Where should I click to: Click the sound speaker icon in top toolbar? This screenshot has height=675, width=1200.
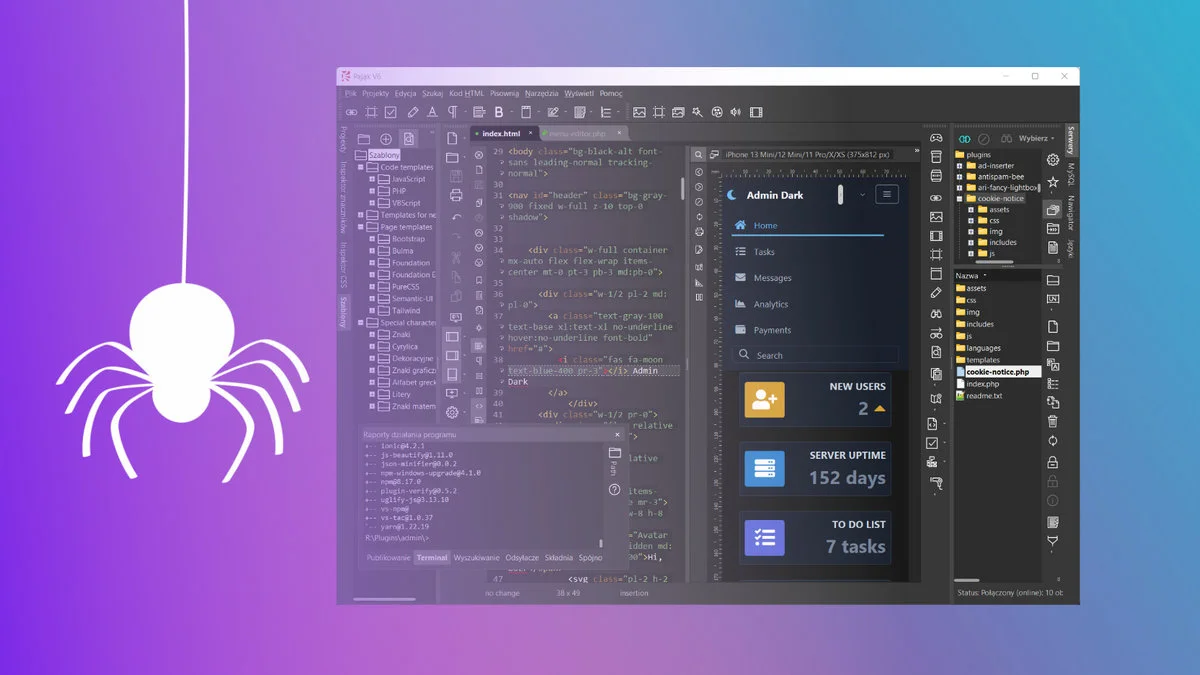tap(735, 112)
